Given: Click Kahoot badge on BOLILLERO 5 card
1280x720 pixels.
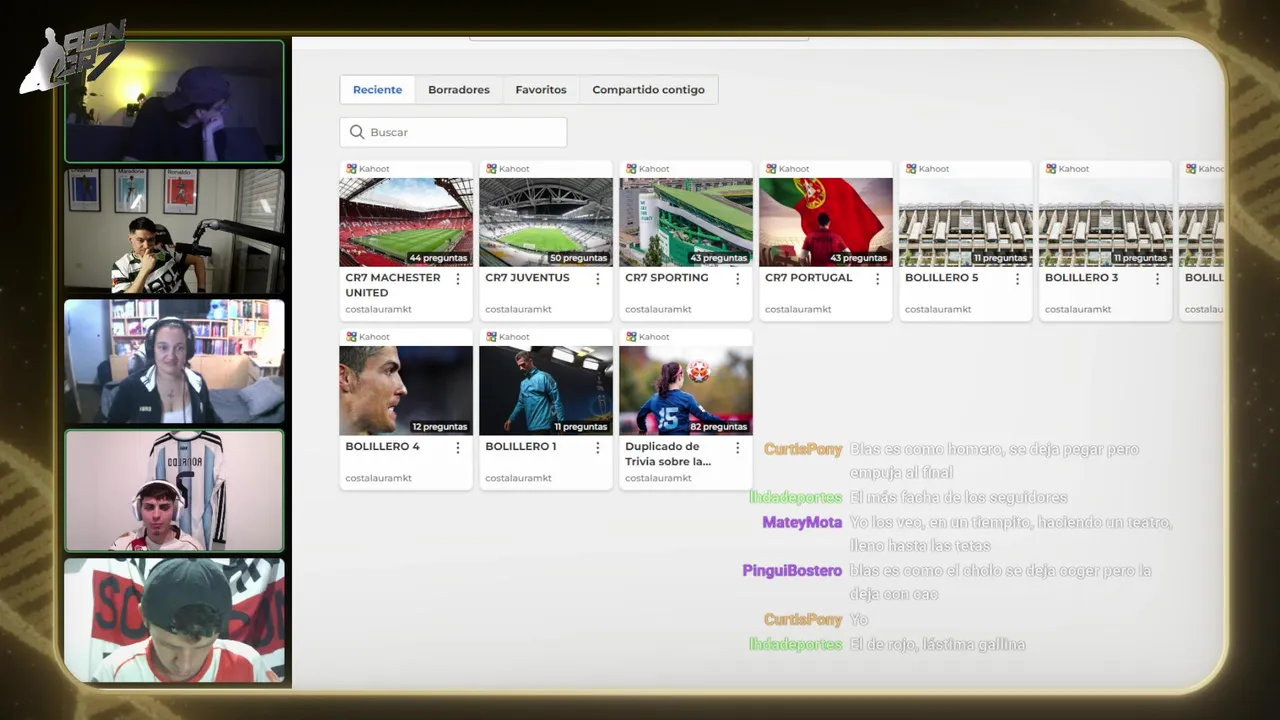Looking at the screenshot, I should (928, 169).
